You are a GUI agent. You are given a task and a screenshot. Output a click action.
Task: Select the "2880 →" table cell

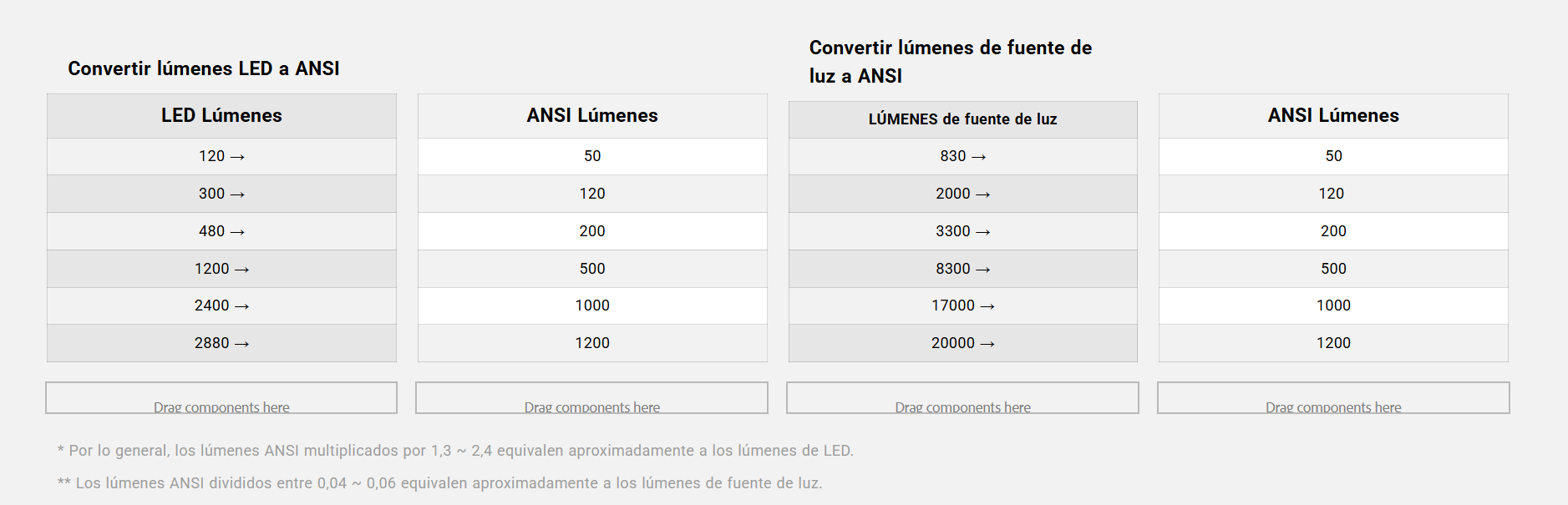(x=221, y=343)
